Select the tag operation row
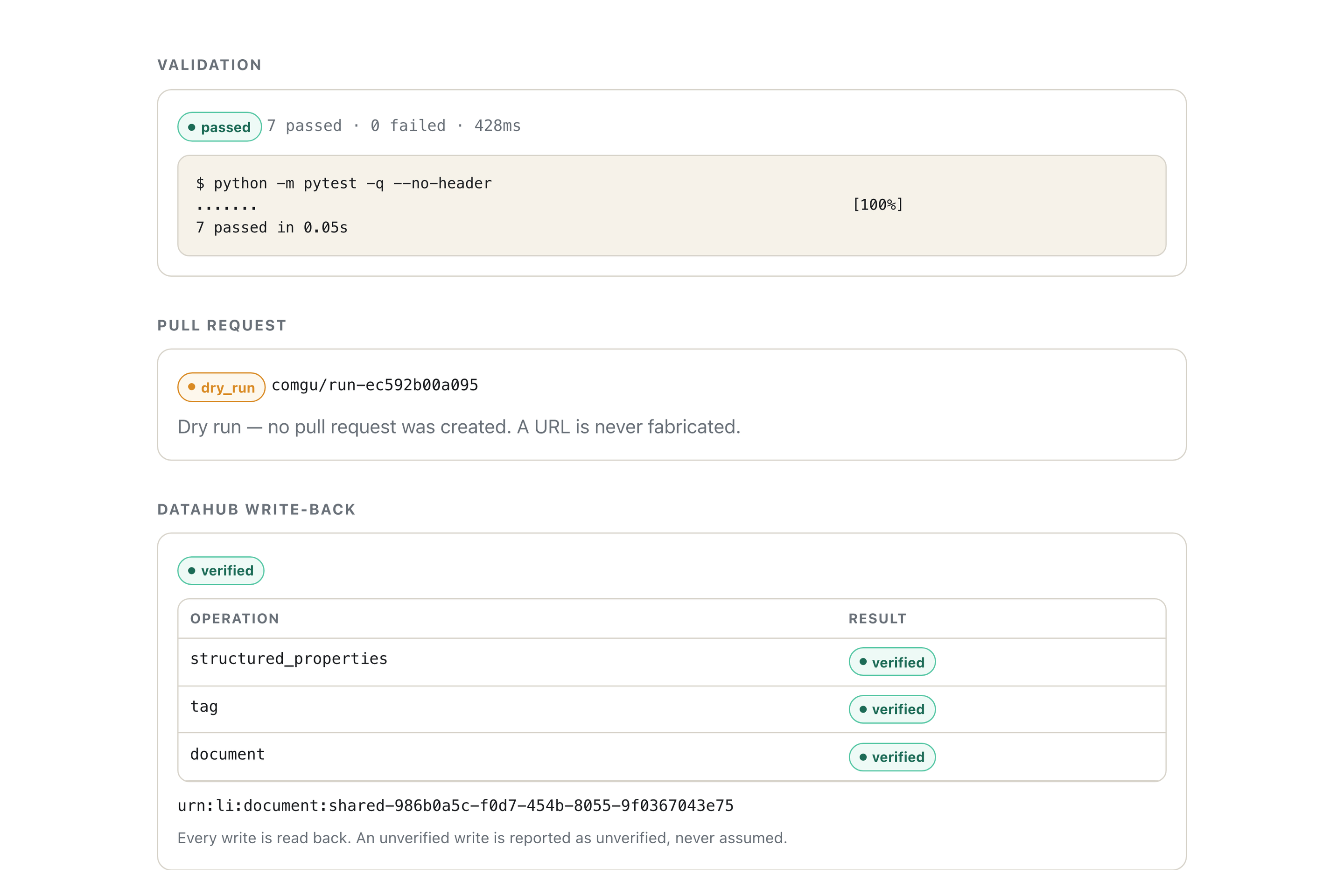Image resolution: width=1344 pixels, height=896 pixels. point(672,709)
